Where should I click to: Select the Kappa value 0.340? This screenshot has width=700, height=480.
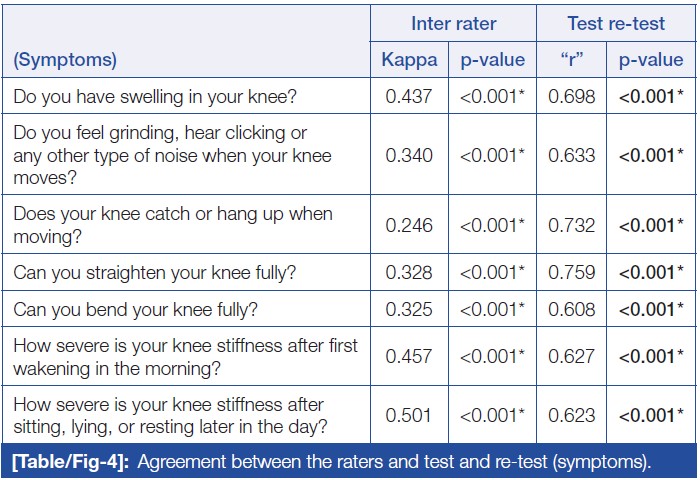(409, 155)
